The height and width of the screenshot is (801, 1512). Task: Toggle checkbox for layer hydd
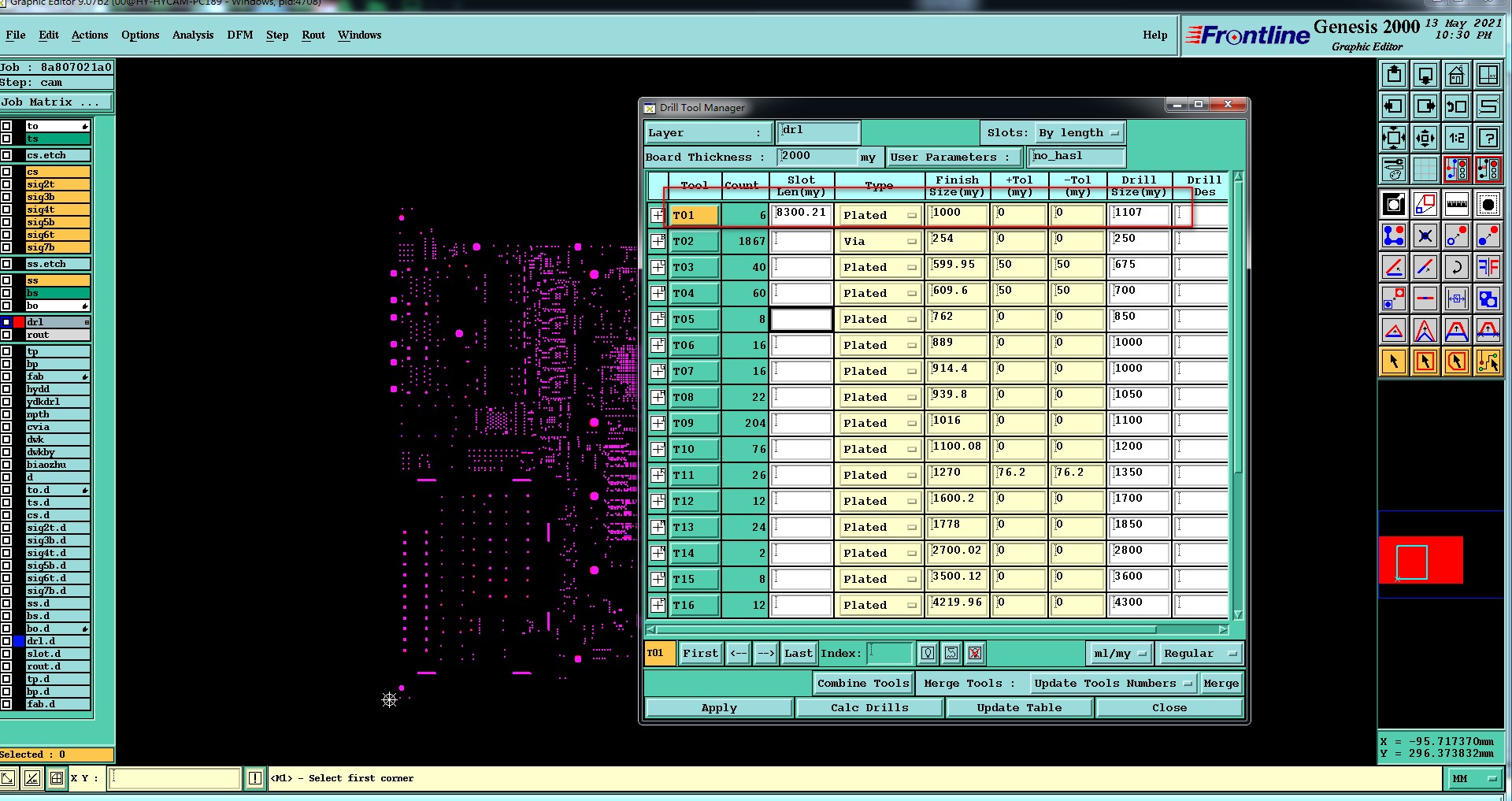click(x=6, y=389)
